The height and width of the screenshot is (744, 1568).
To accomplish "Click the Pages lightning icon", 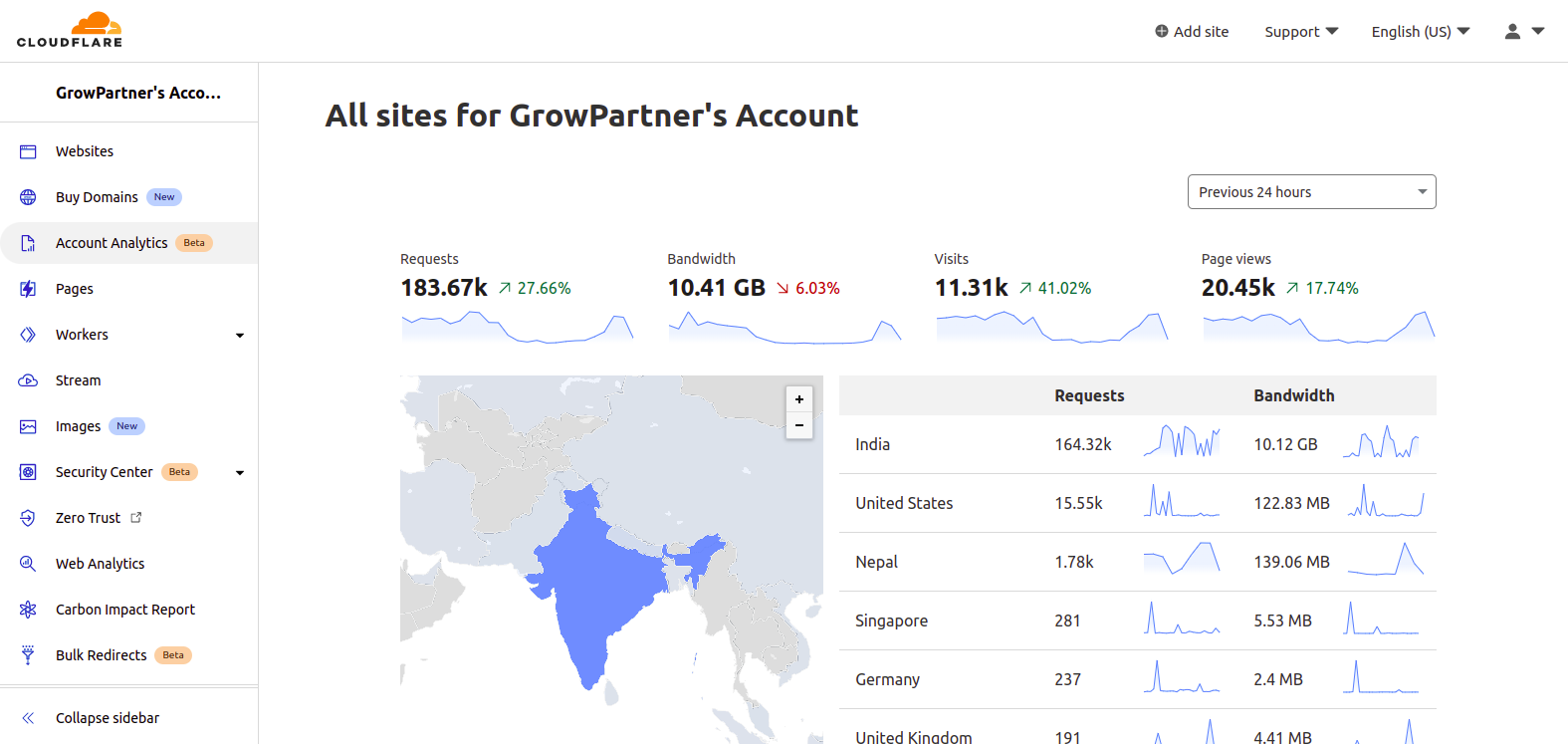I will [x=28, y=289].
